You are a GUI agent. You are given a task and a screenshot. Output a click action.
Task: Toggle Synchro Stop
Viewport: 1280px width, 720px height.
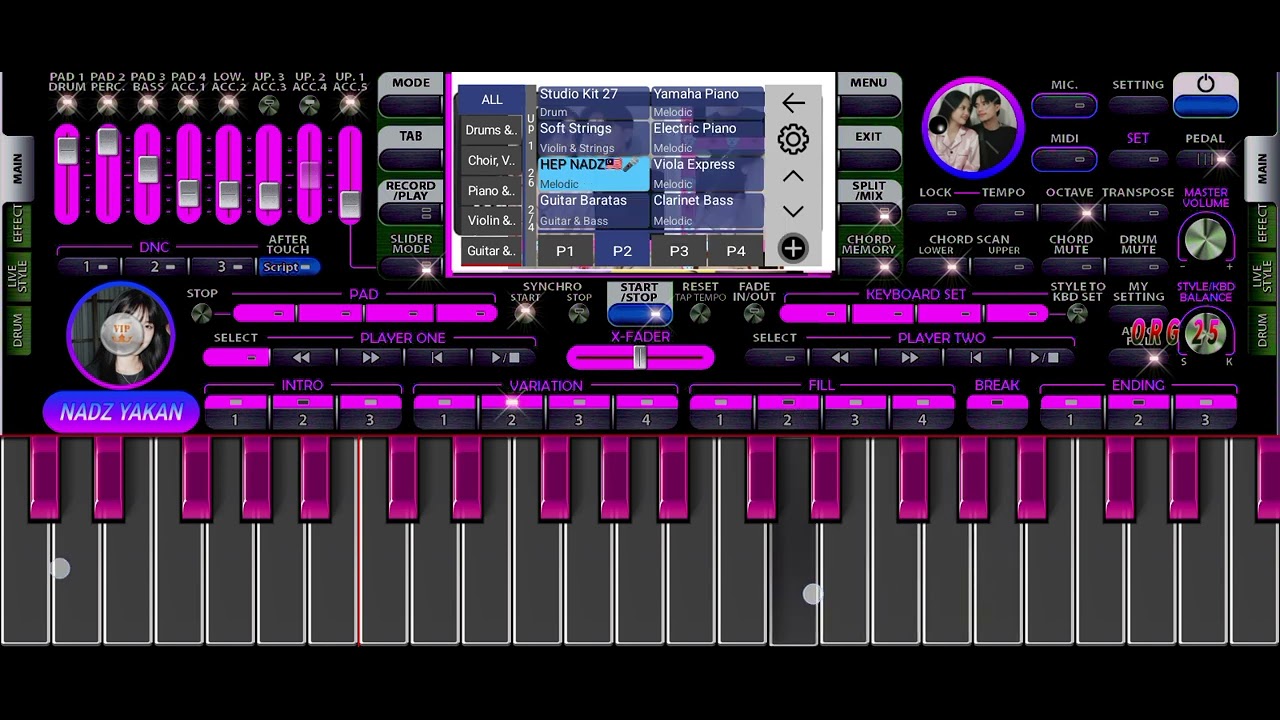[579, 314]
